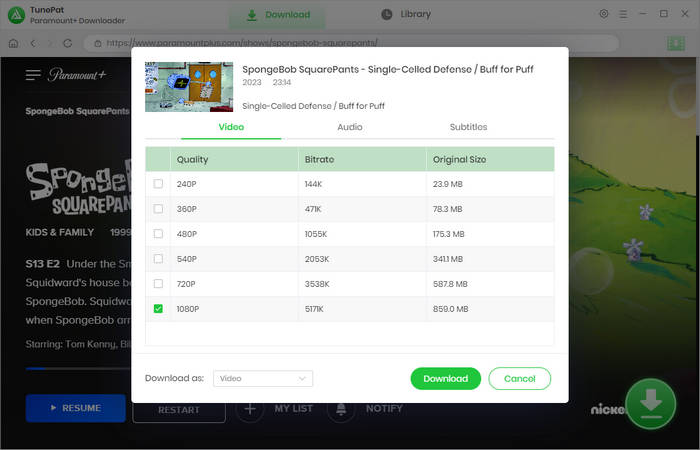This screenshot has height=450, width=700.
Task: Click the green floating download arrow button
Action: tap(650, 403)
